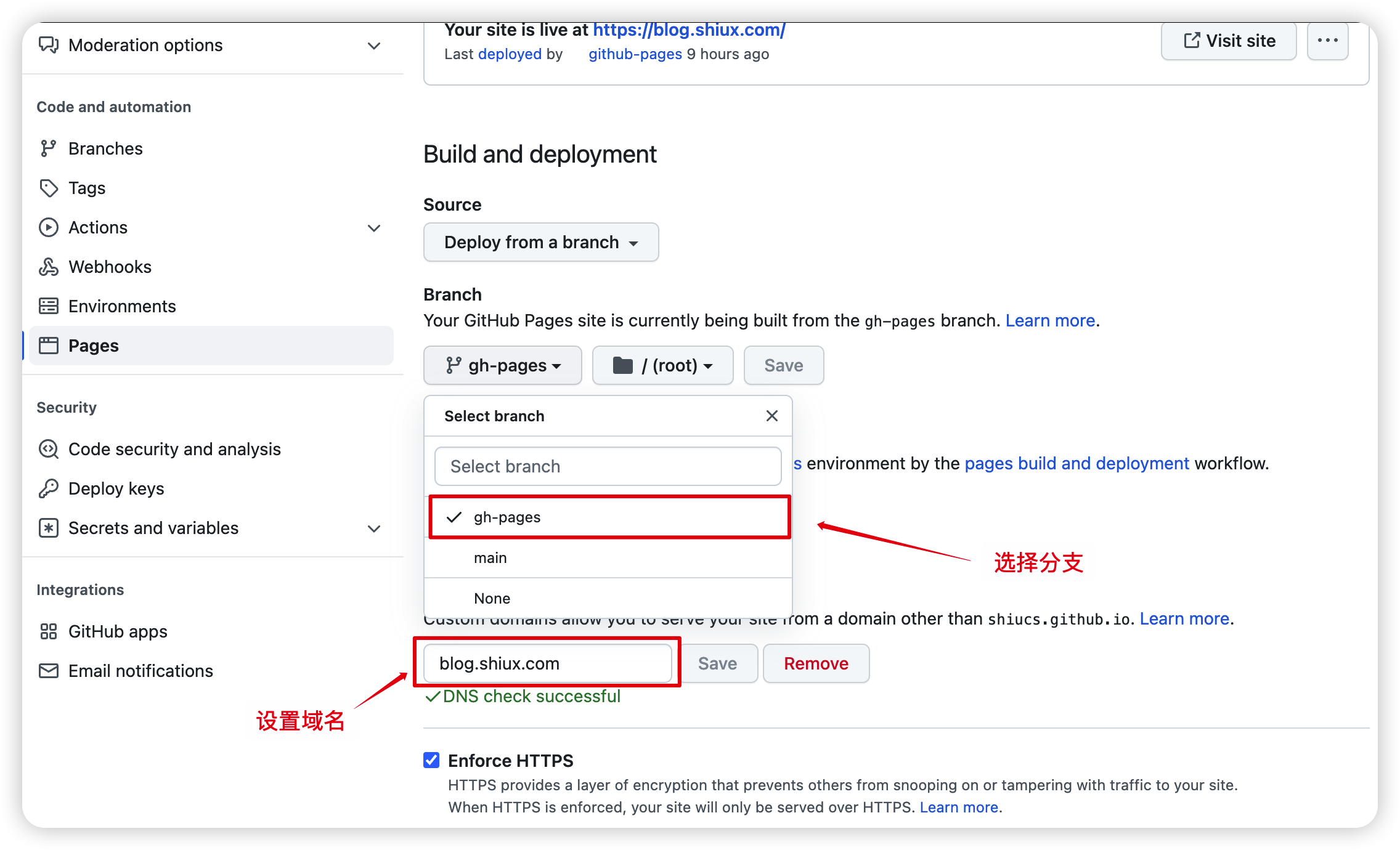Click the blog.shiux.com domain input field
The image size is (1400, 850).
548,663
